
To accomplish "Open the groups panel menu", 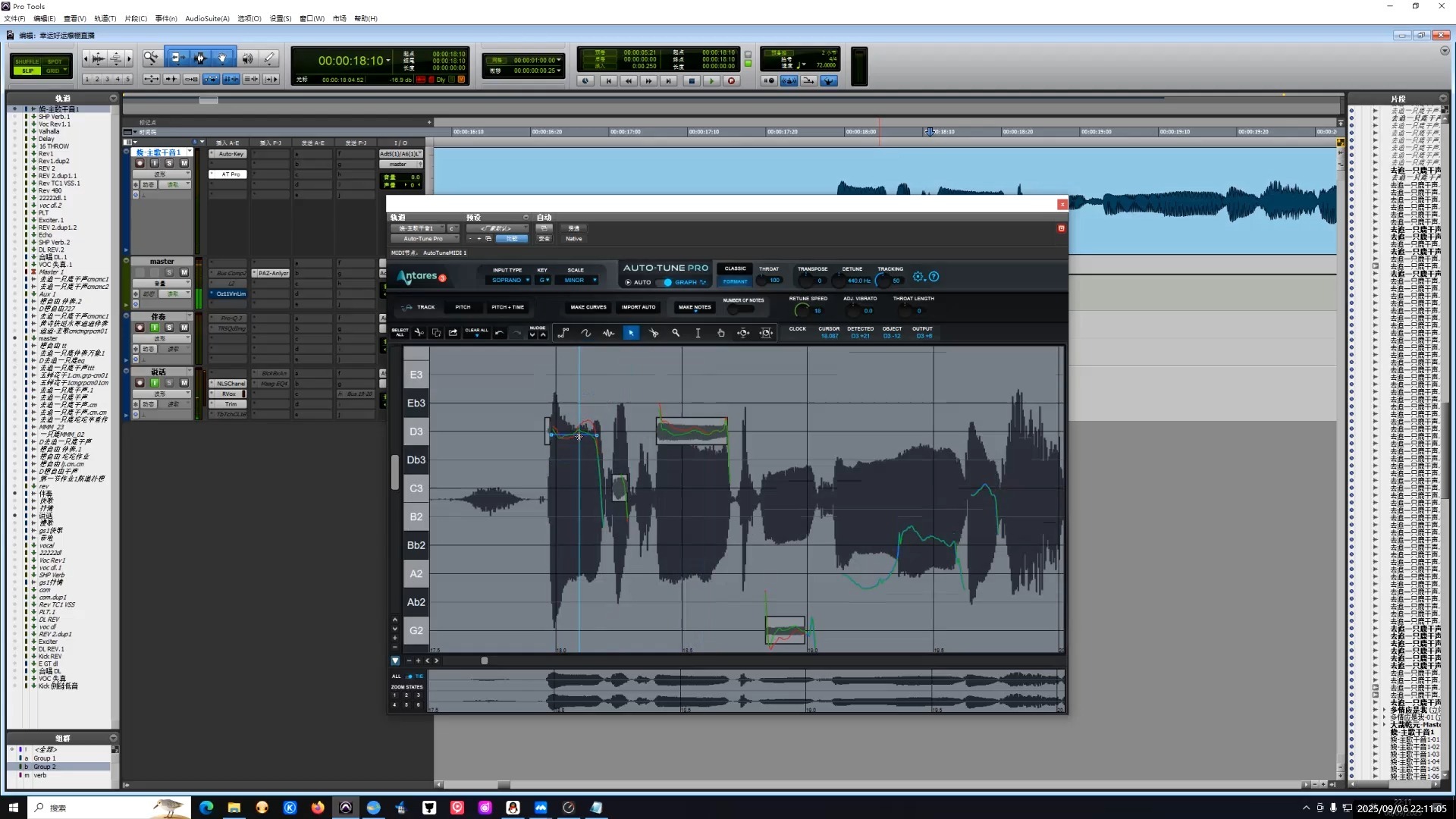I will (x=113, y=738).
